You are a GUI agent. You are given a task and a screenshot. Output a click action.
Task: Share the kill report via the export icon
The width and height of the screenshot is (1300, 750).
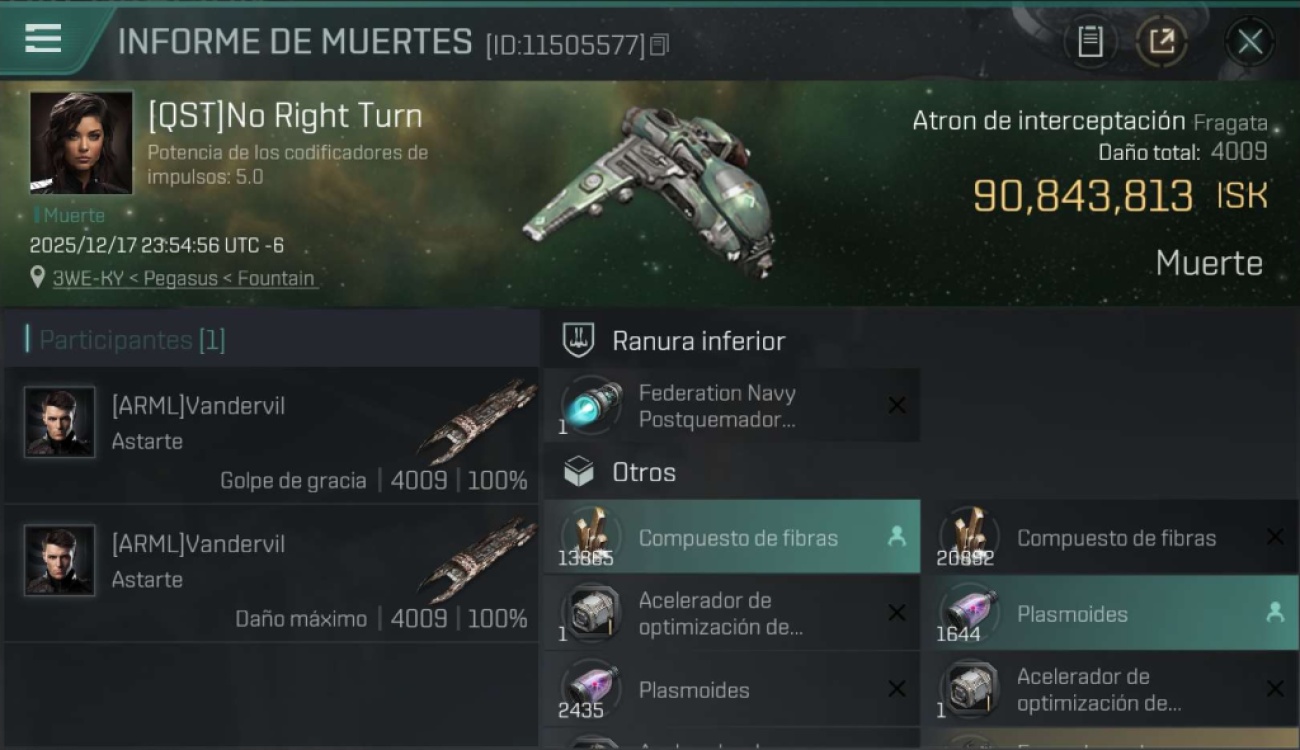pos(1161,42)
